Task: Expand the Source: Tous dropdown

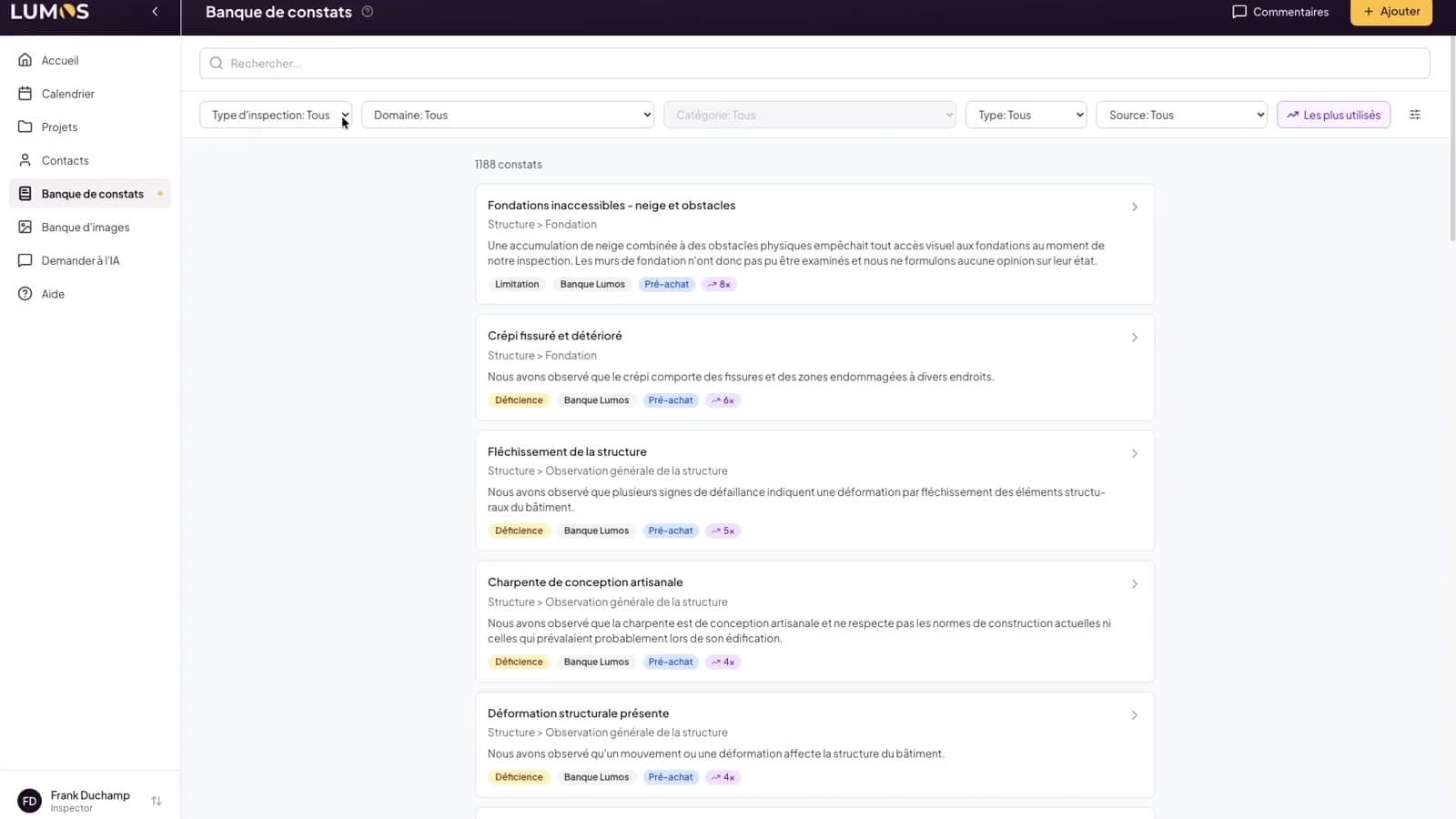Action: pyautogui.click(x=1182, y=115)
